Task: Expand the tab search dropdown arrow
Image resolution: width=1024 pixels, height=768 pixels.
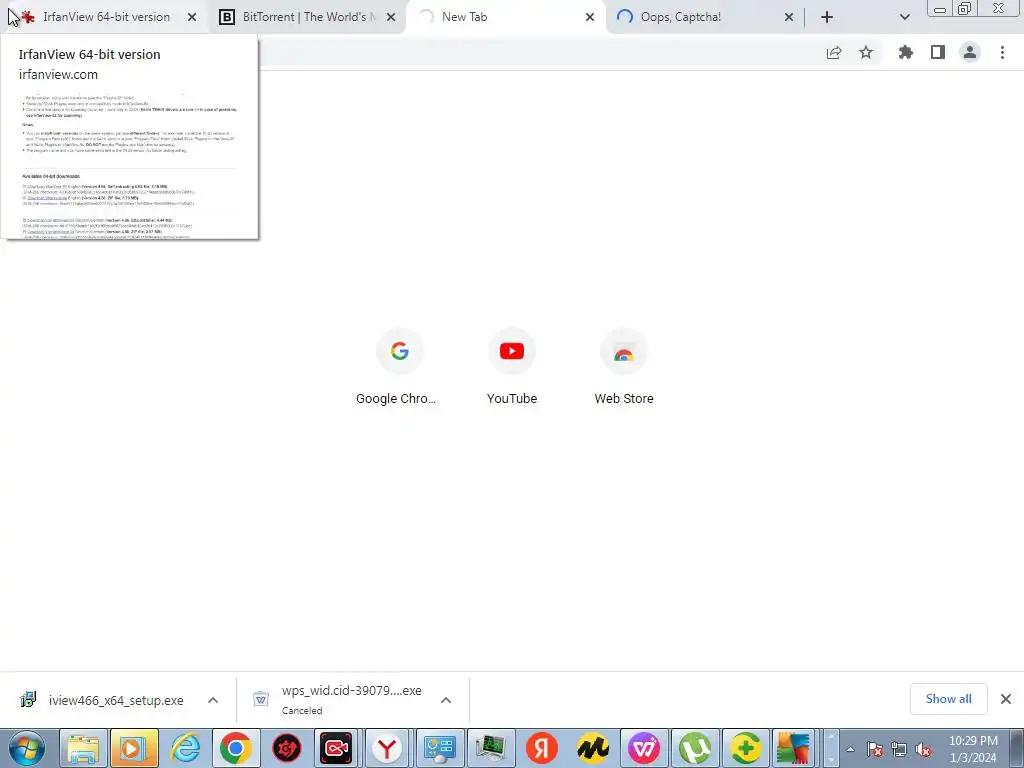Action: click(904, 17)
